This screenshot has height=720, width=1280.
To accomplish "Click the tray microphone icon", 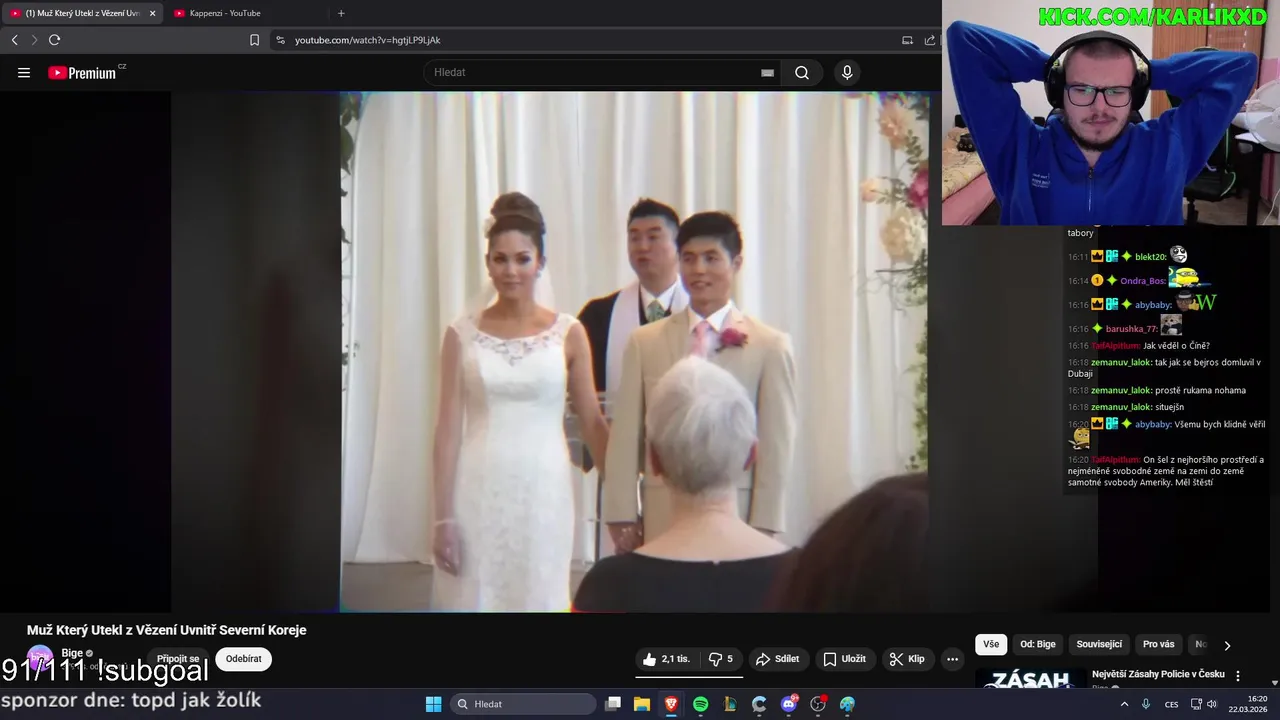I will [1146, 704].
